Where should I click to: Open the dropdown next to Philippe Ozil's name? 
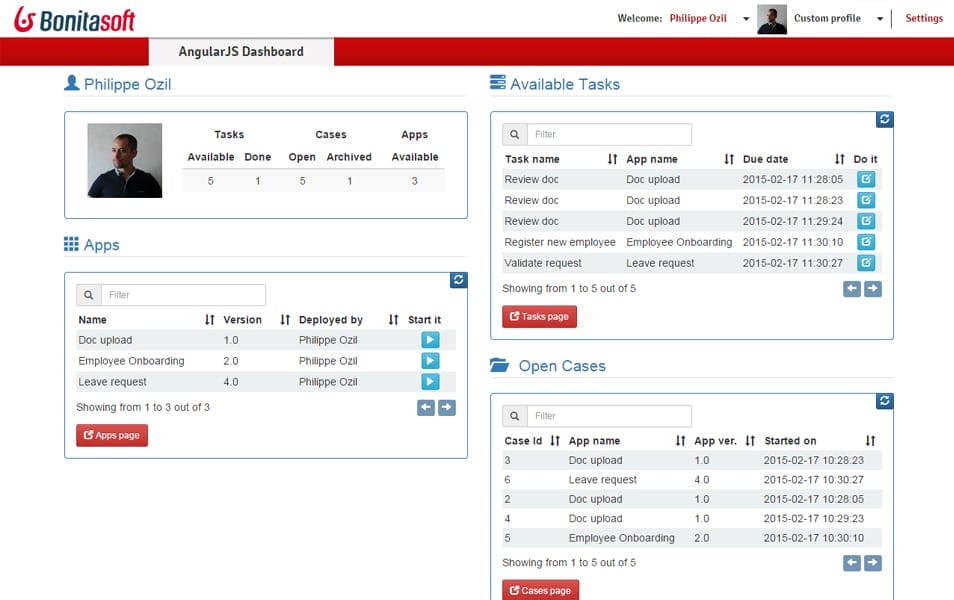click(746, 18)
